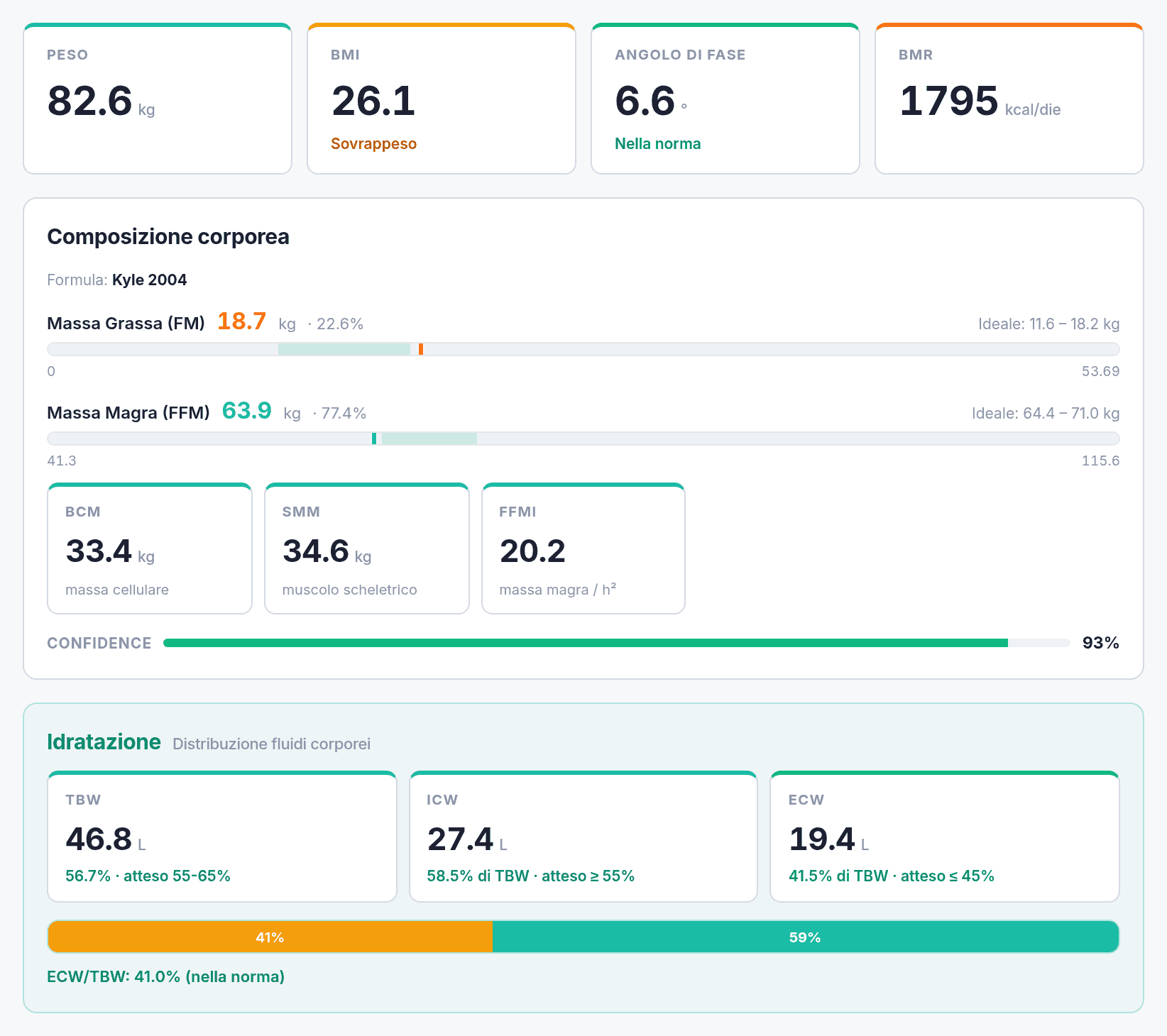This screenshot has width=1167, height=1036.
Task: Select the orange 18.7 fat mass value
Action: pyautogui.click(x=241, y=321)
